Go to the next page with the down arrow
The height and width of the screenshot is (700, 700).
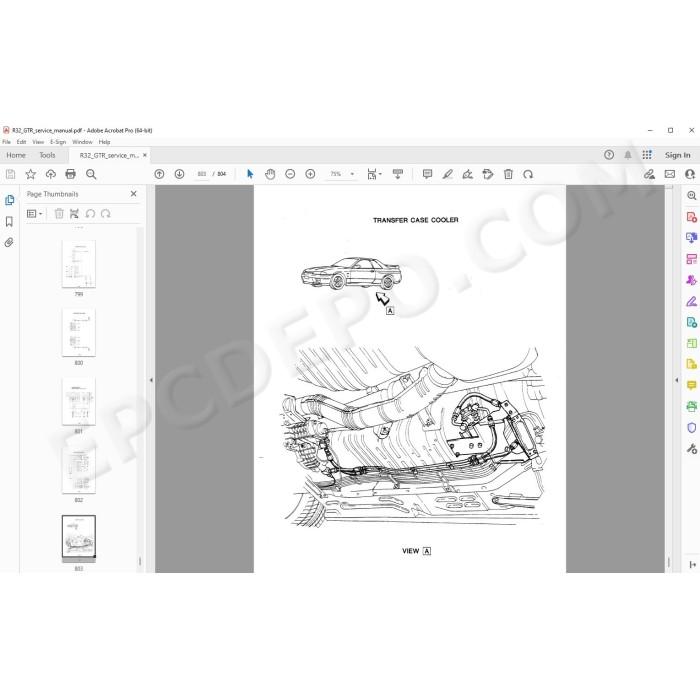(x=179, y=174)
